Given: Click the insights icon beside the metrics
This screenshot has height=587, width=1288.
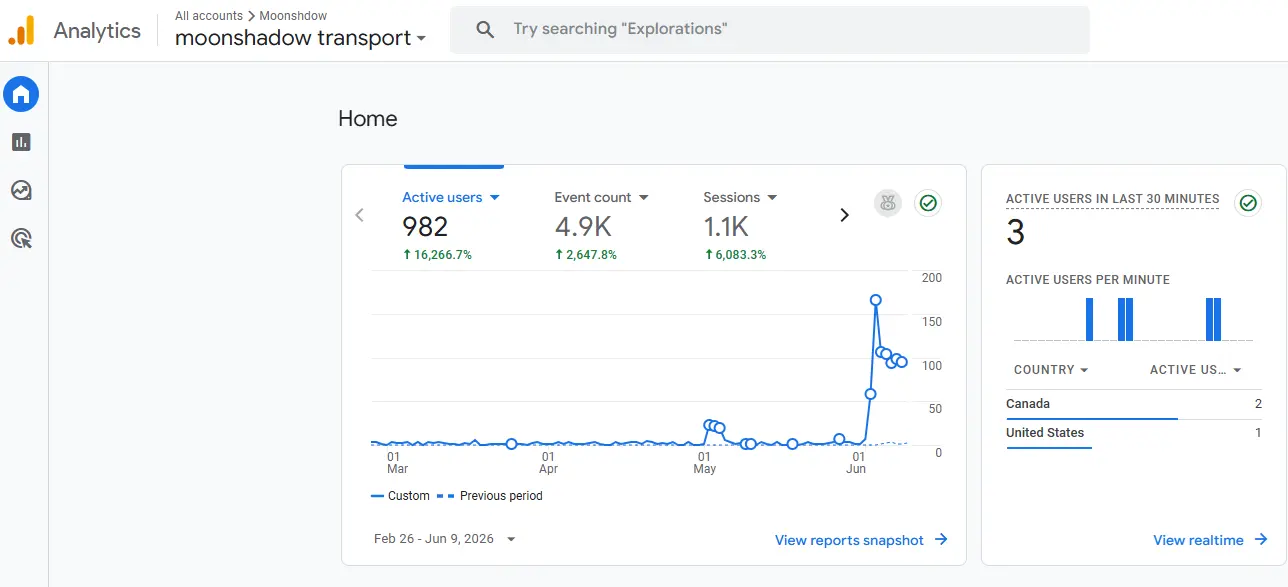Looking at the screenshot, I should point(888,203).
